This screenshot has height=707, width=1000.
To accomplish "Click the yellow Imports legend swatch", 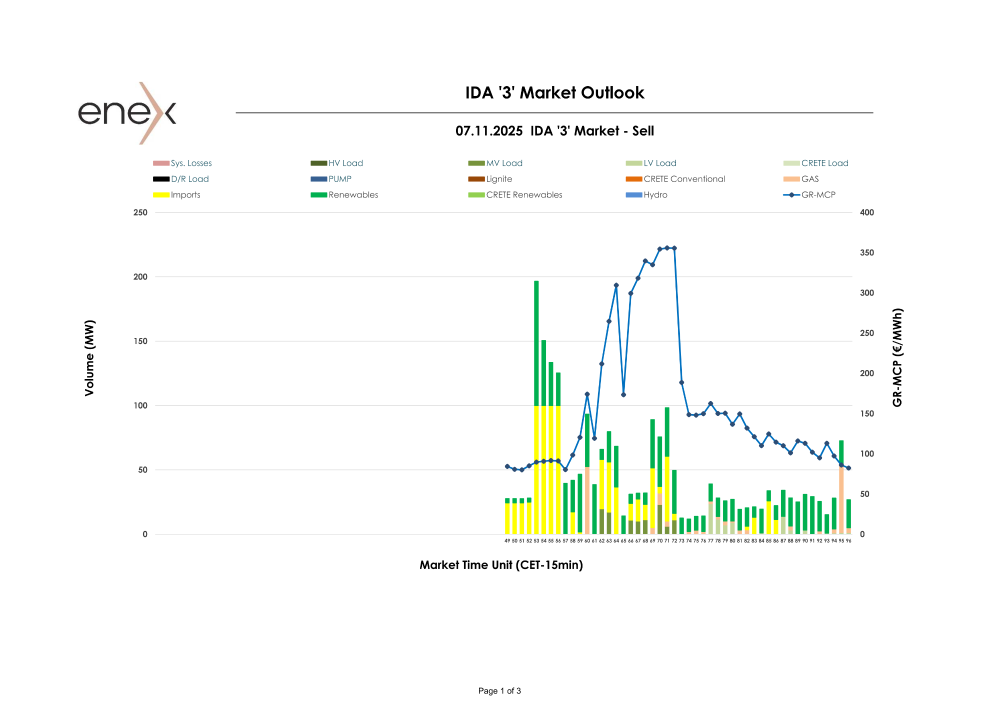I will 160,195.
